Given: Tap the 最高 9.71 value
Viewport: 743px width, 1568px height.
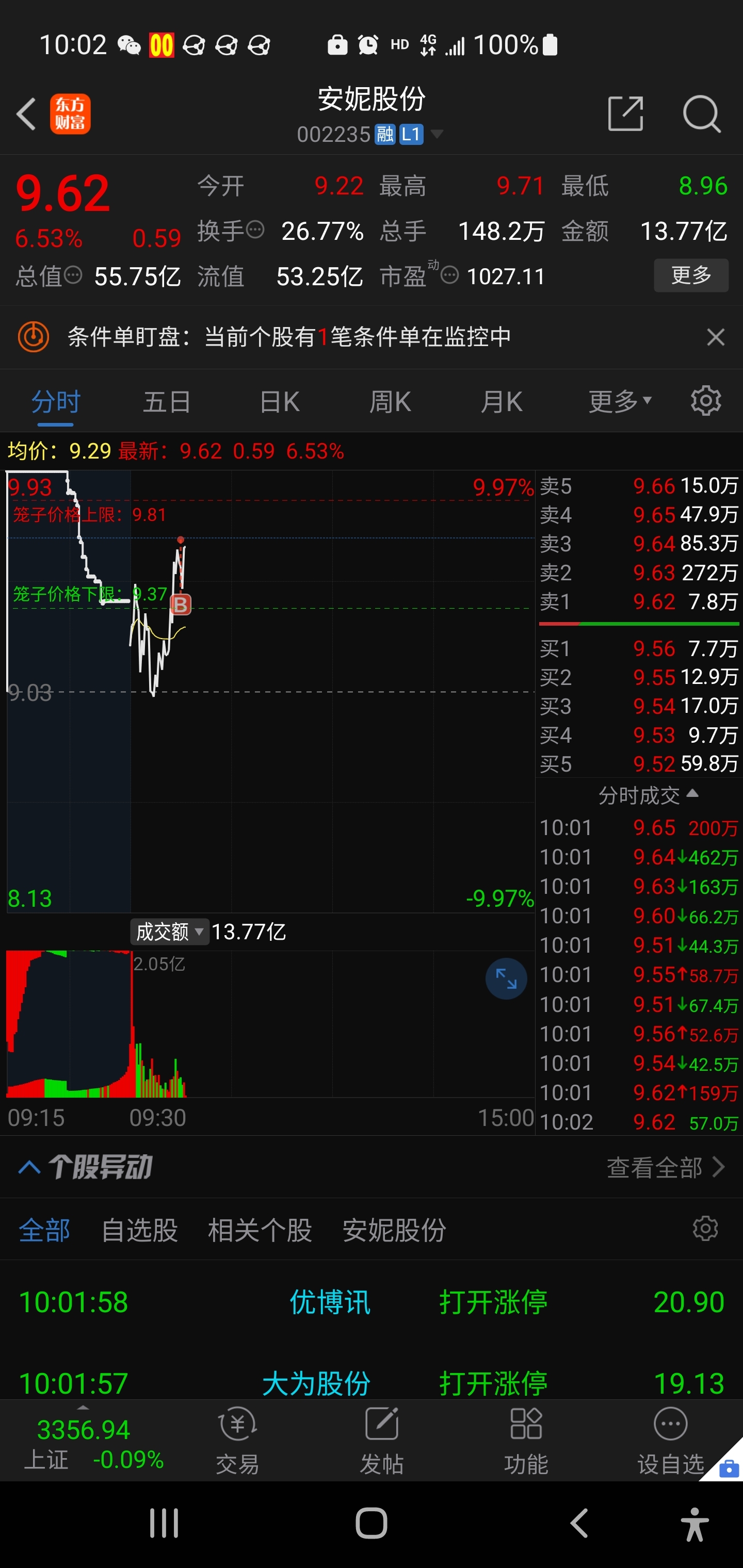Looking at the screenshot, I should click(x=520, y=186).
